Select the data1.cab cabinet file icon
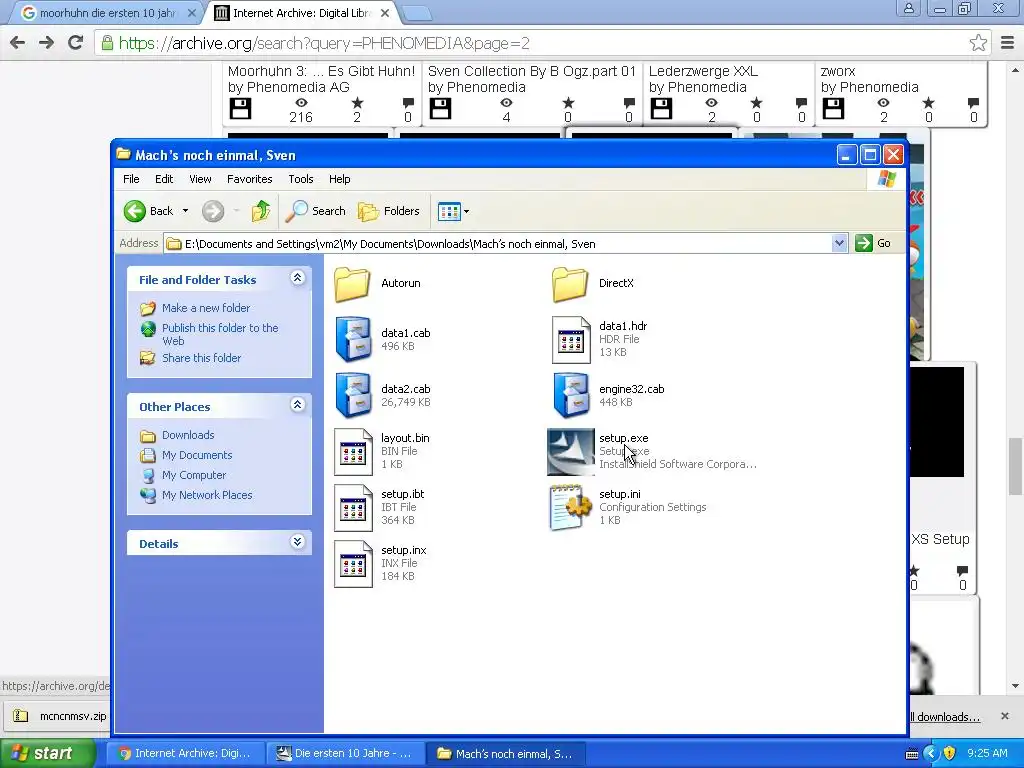Viewport: 1024px width, 768px height. (353, 339)
